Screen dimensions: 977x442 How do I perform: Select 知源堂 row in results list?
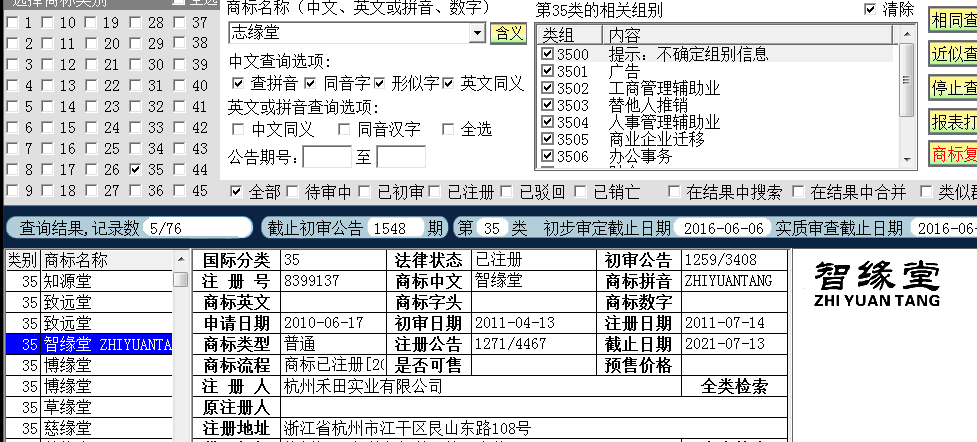click(x=88, y=281)
